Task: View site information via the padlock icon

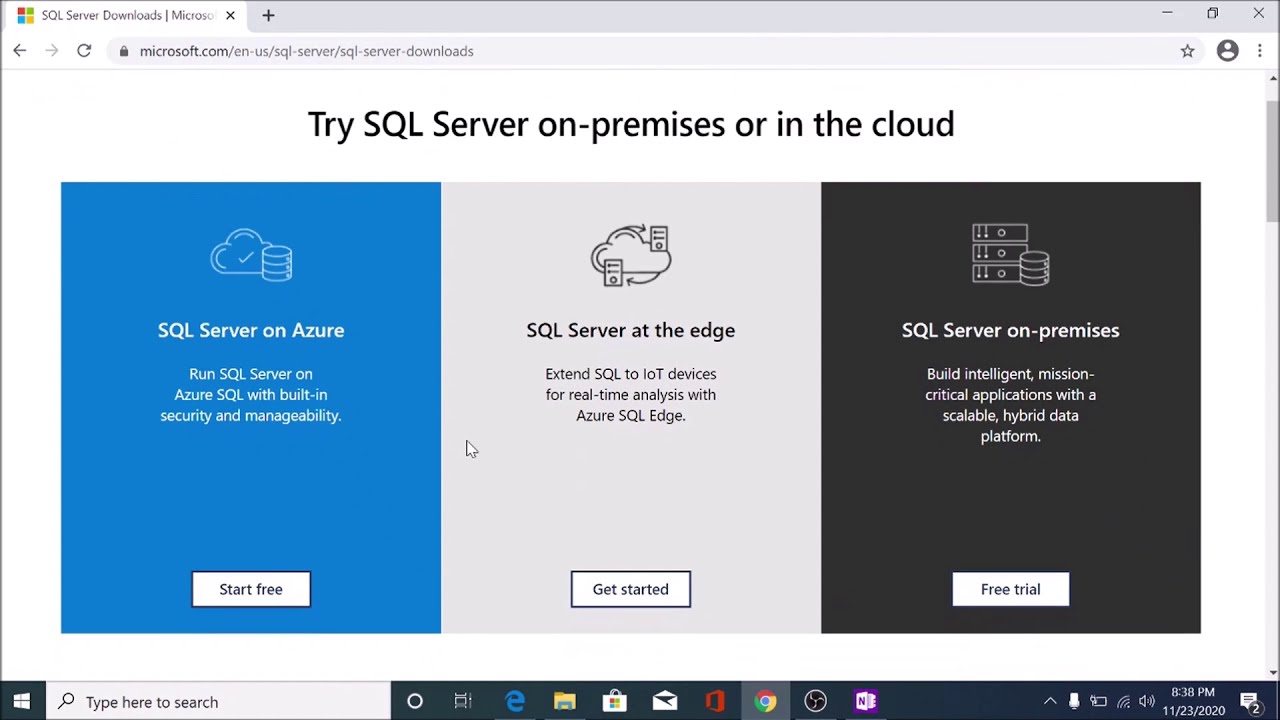Action: click(x=124, y=51)
